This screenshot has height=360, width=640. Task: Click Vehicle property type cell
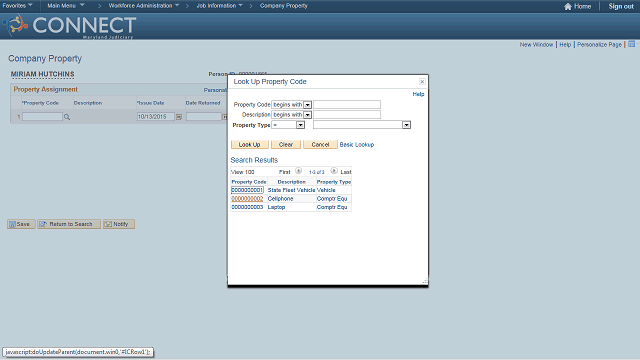326,190
